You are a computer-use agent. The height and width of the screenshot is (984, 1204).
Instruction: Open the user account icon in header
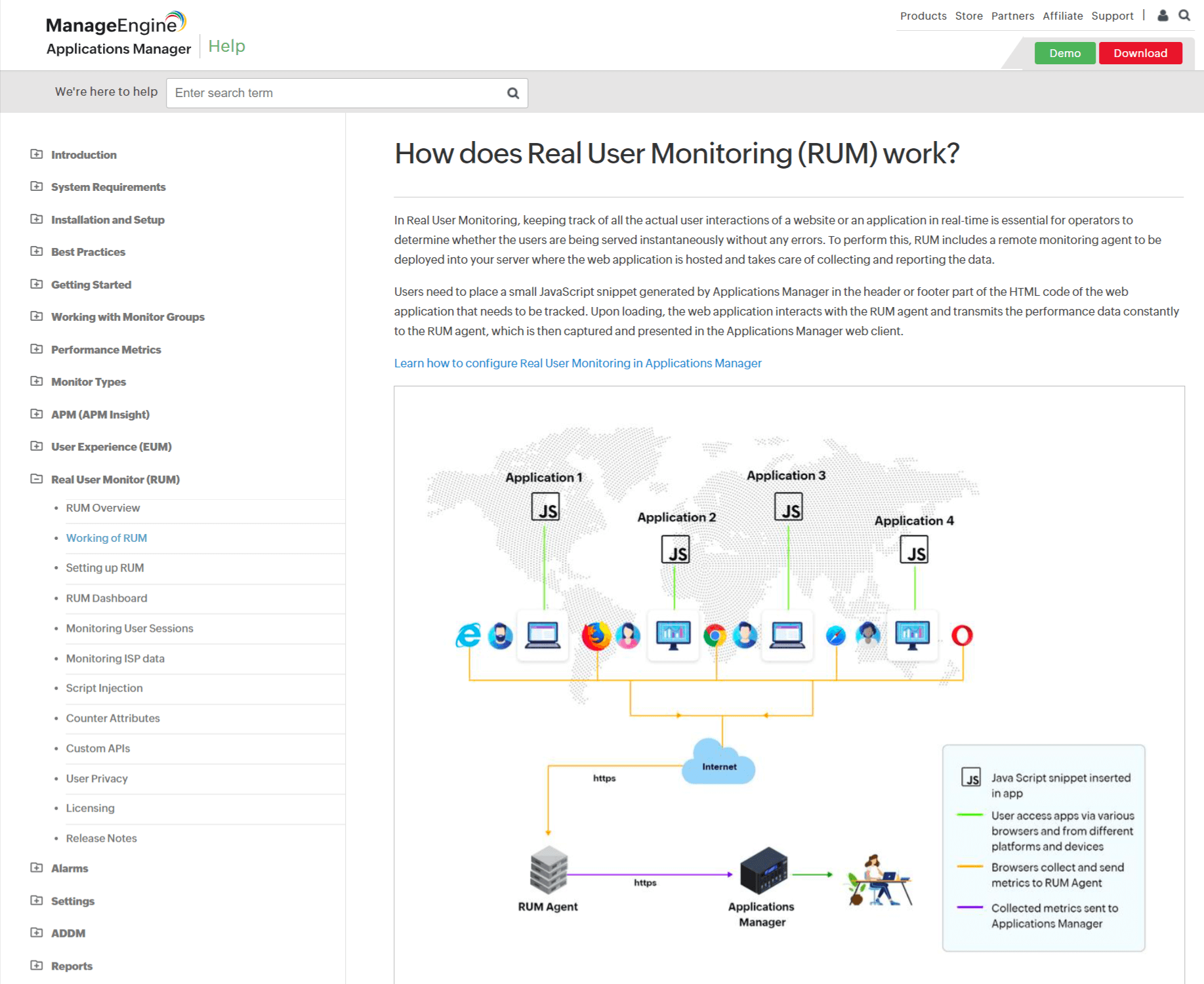point(1163,15)
